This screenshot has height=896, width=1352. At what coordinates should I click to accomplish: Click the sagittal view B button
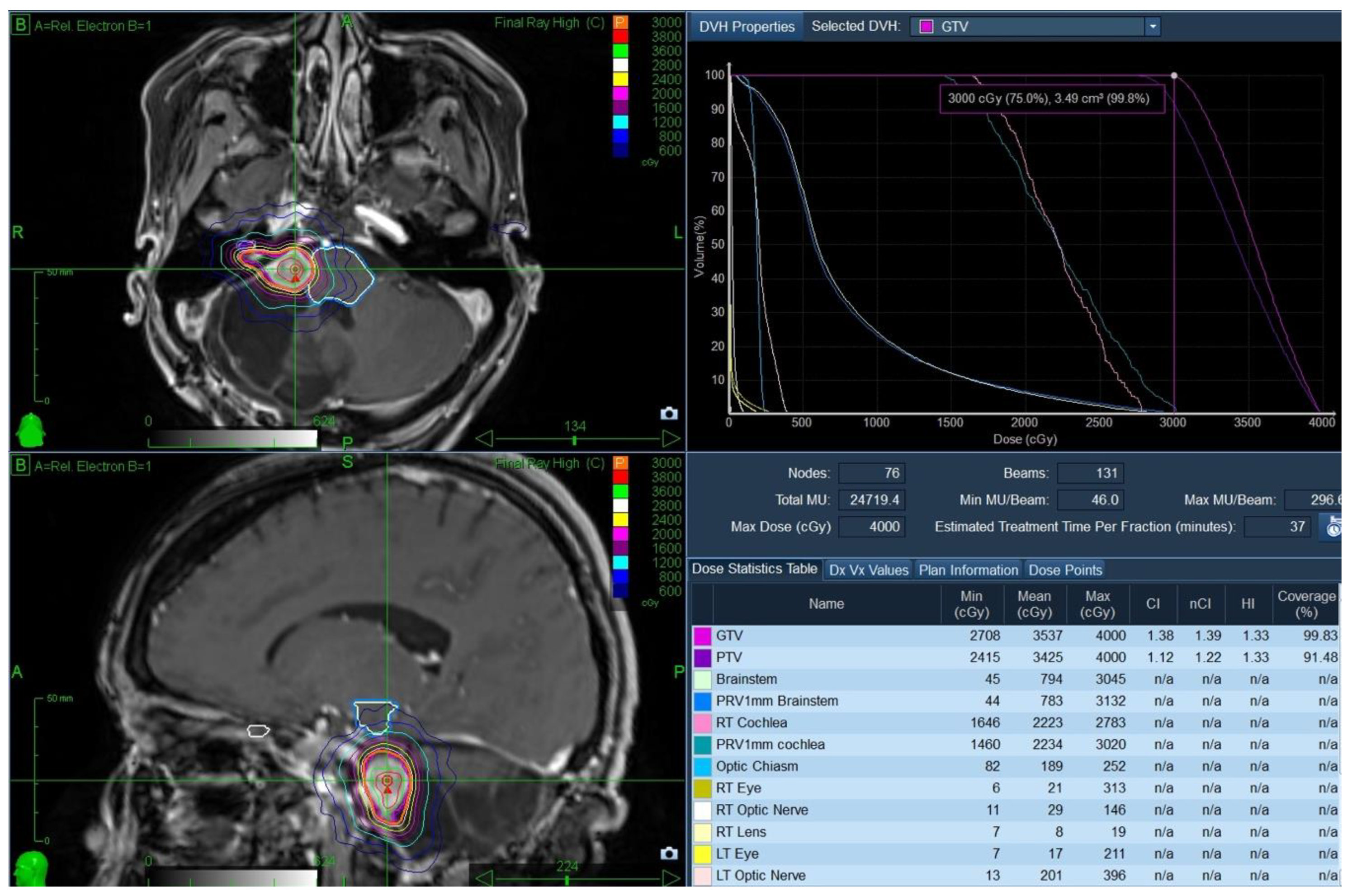click(x=20, y=465)
